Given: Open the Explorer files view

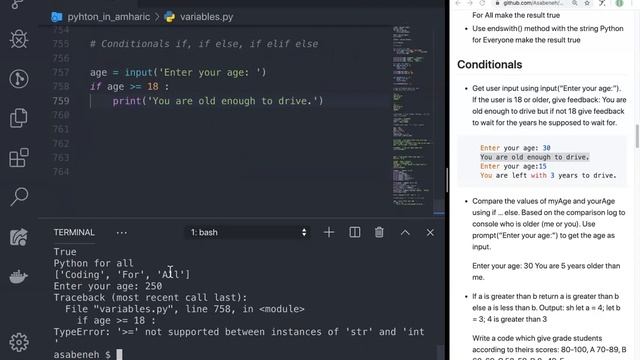Looking at the screenshot, I should click(19, 118).
